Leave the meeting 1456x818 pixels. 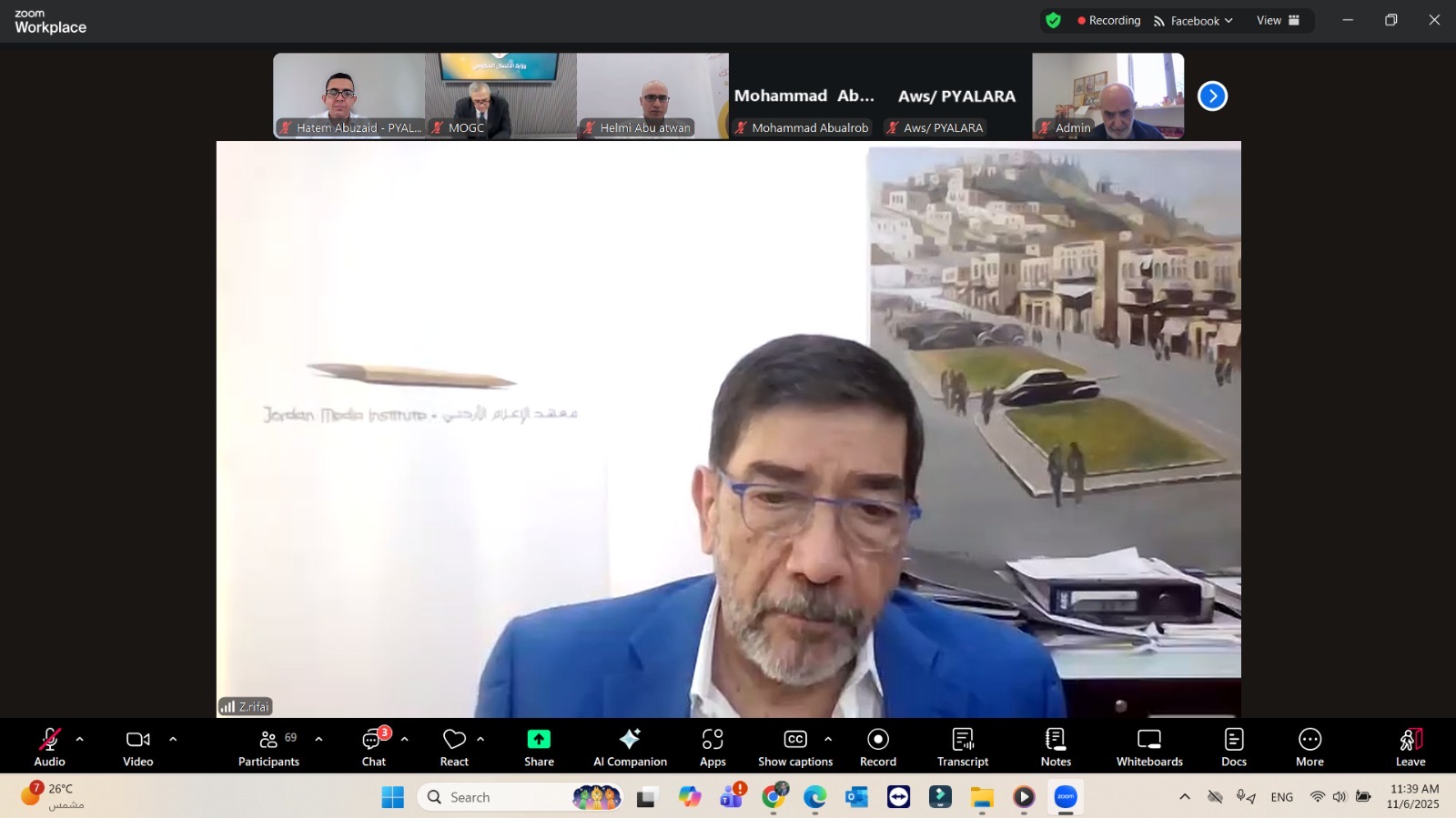click(x=1410, y=747)
